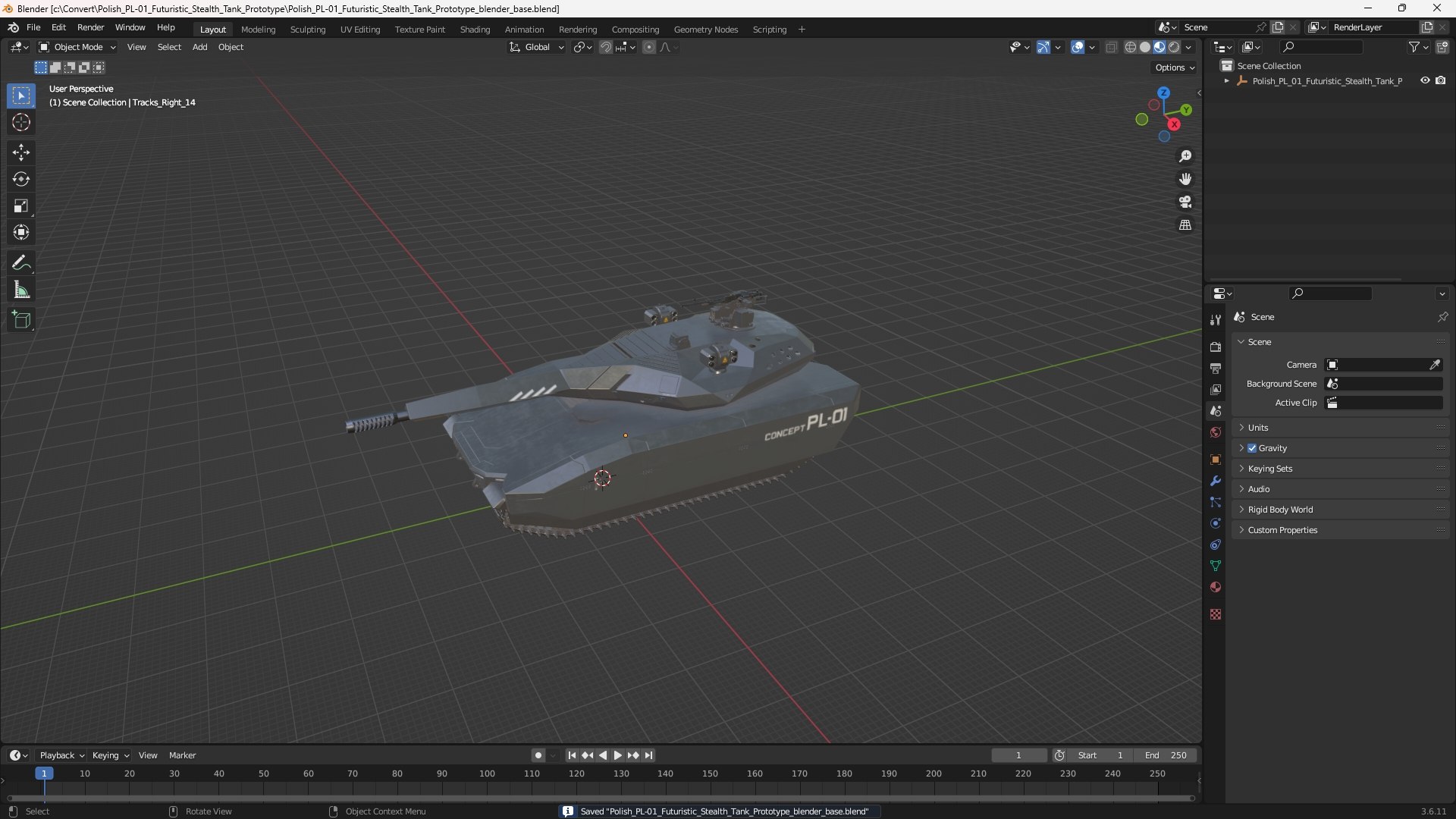Viewport: 1456px width, 819px height.
Task: Open the Global orientation dropdown
Action: click(x=537, y=47)
